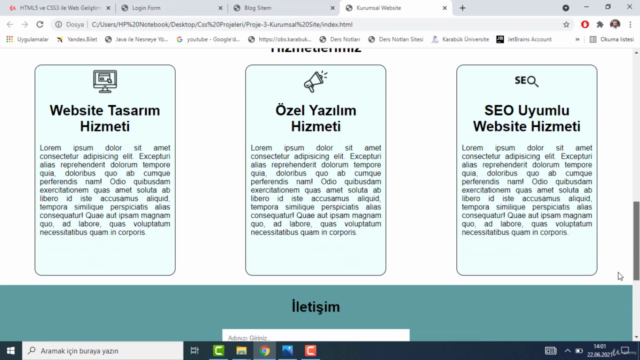Open the Windows Start menu
The width and height of the screenshot is (640, 360).
point(11,351)
